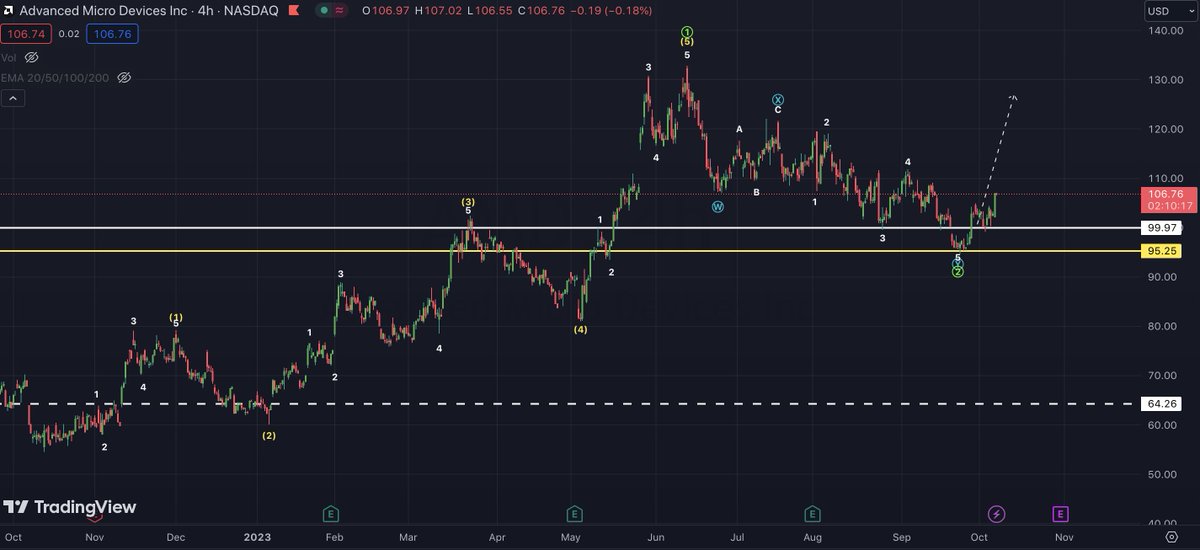Select the yellow (2) wave label
The image size is (1200, 550).
[269, 436]
